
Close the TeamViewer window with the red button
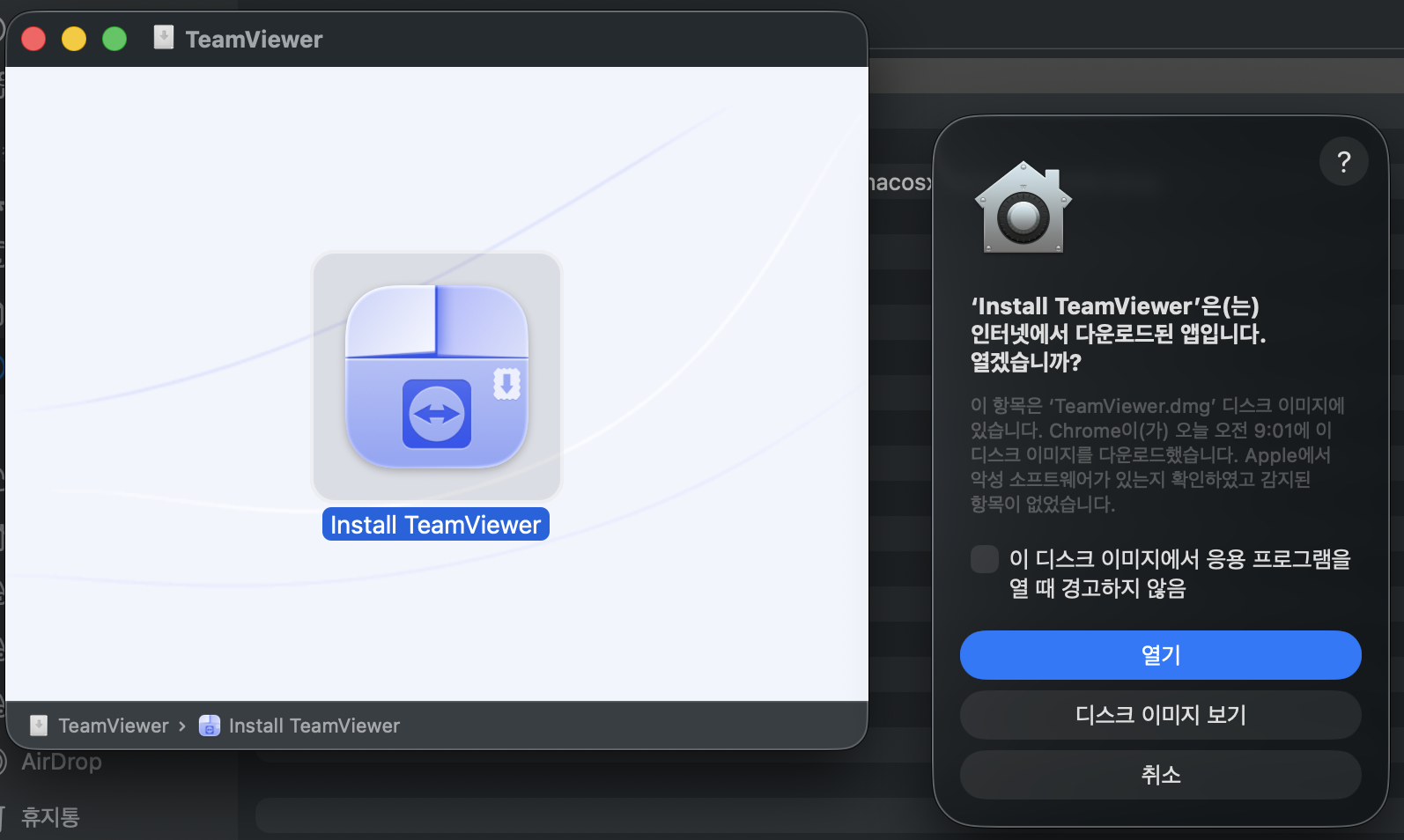click(33, 39)
